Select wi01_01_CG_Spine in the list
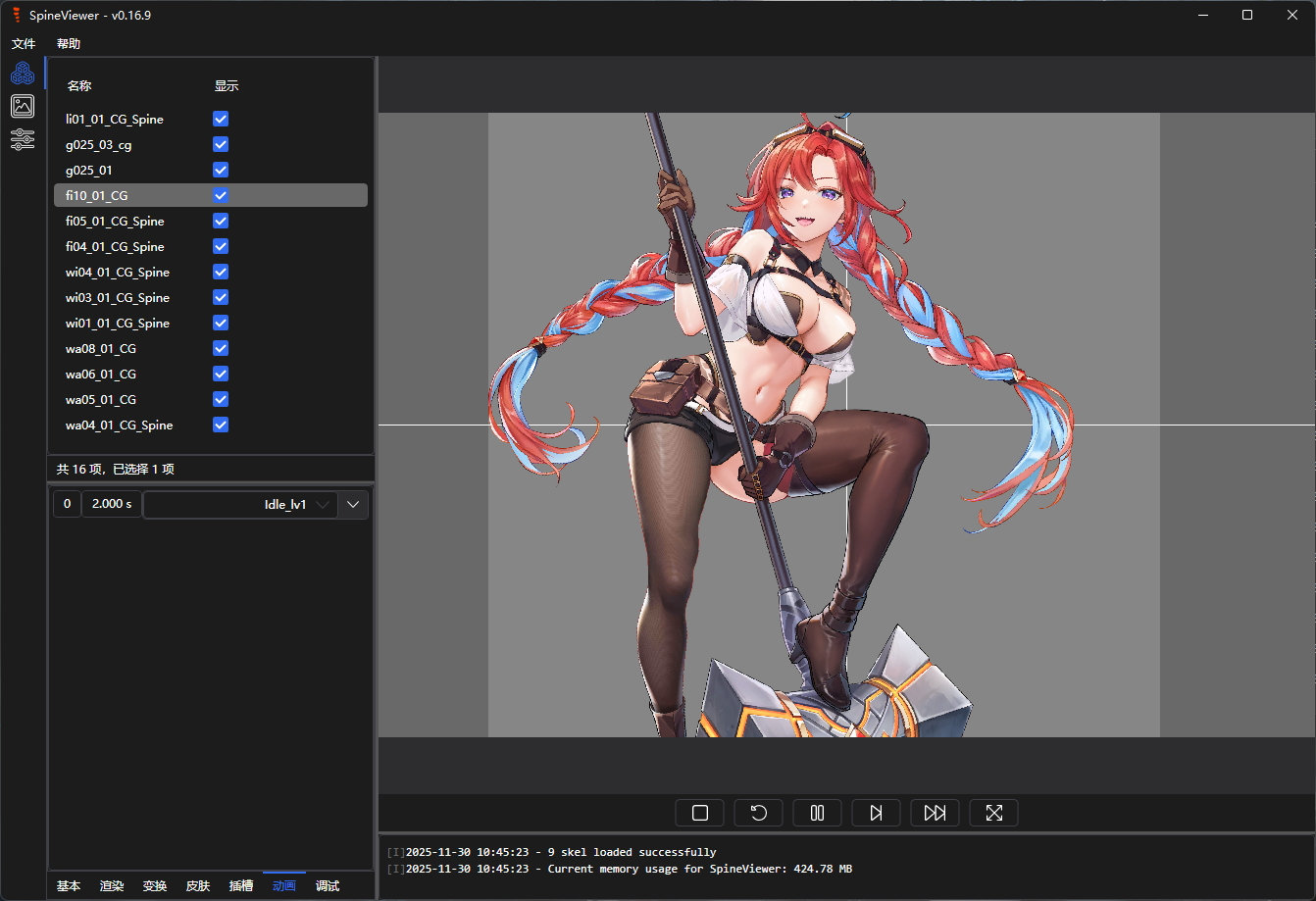Screen dimensions: 1316x901 point(211,323)
